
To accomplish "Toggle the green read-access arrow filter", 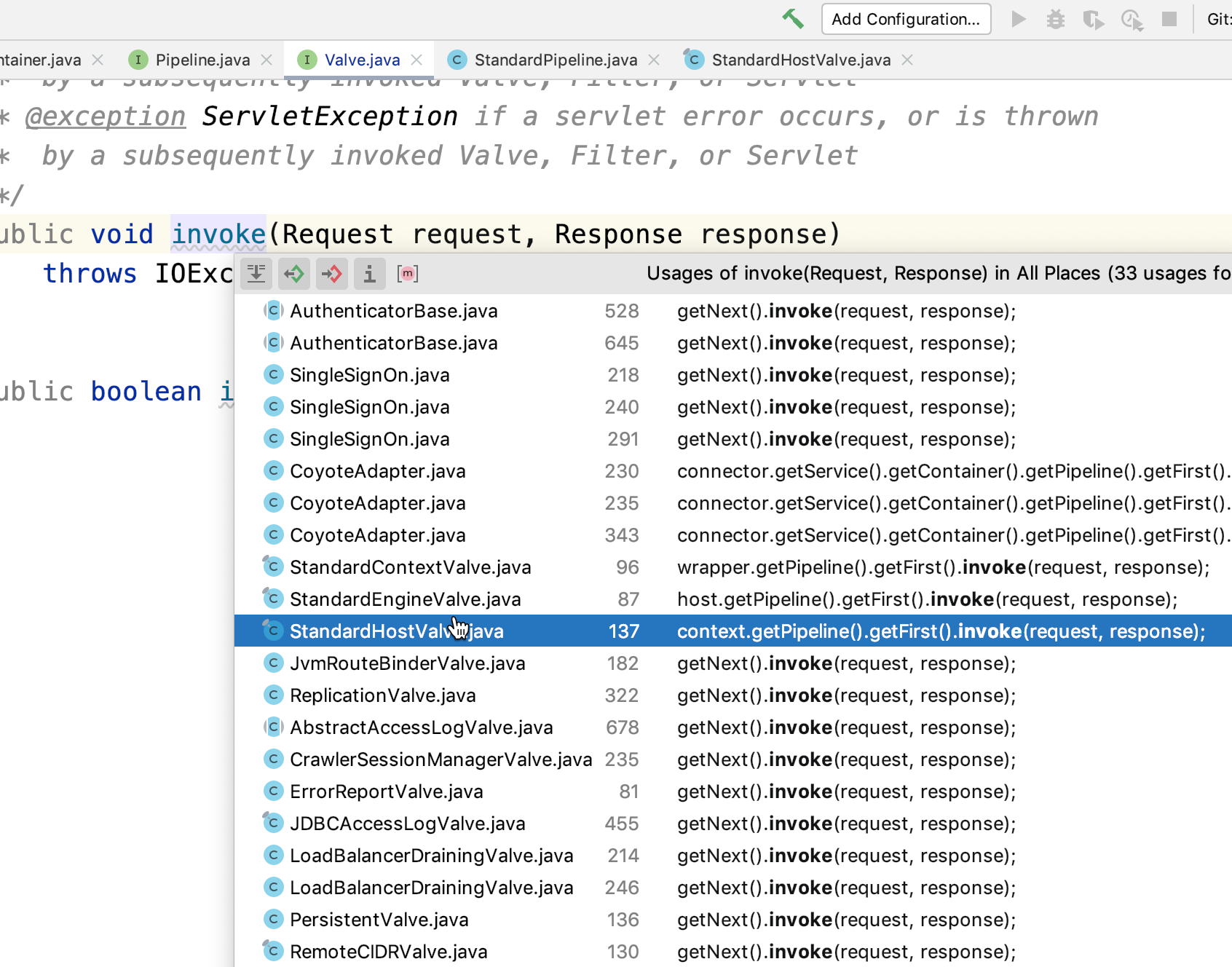I will tap(294, 274).
